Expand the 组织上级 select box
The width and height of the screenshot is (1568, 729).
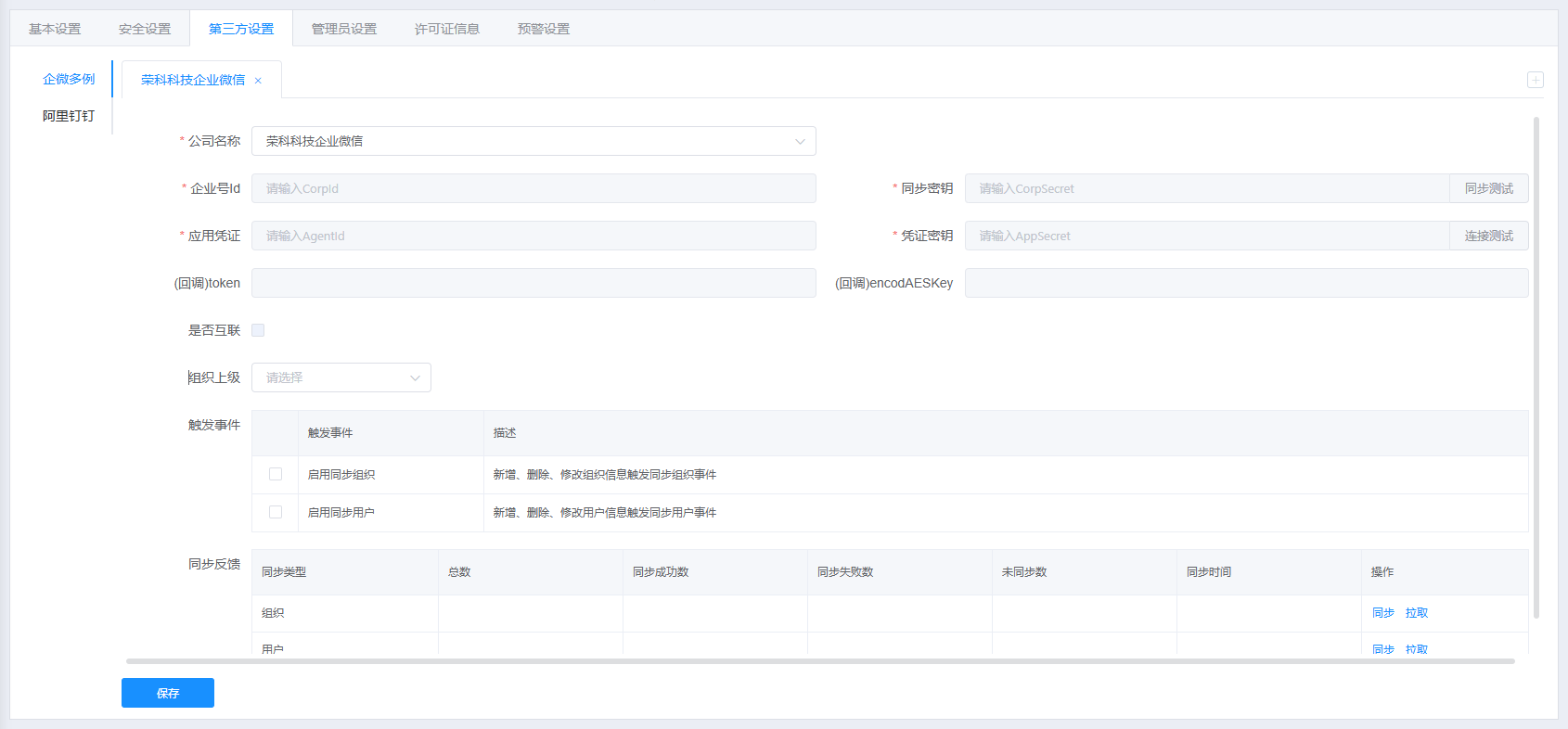pos(341,377)
